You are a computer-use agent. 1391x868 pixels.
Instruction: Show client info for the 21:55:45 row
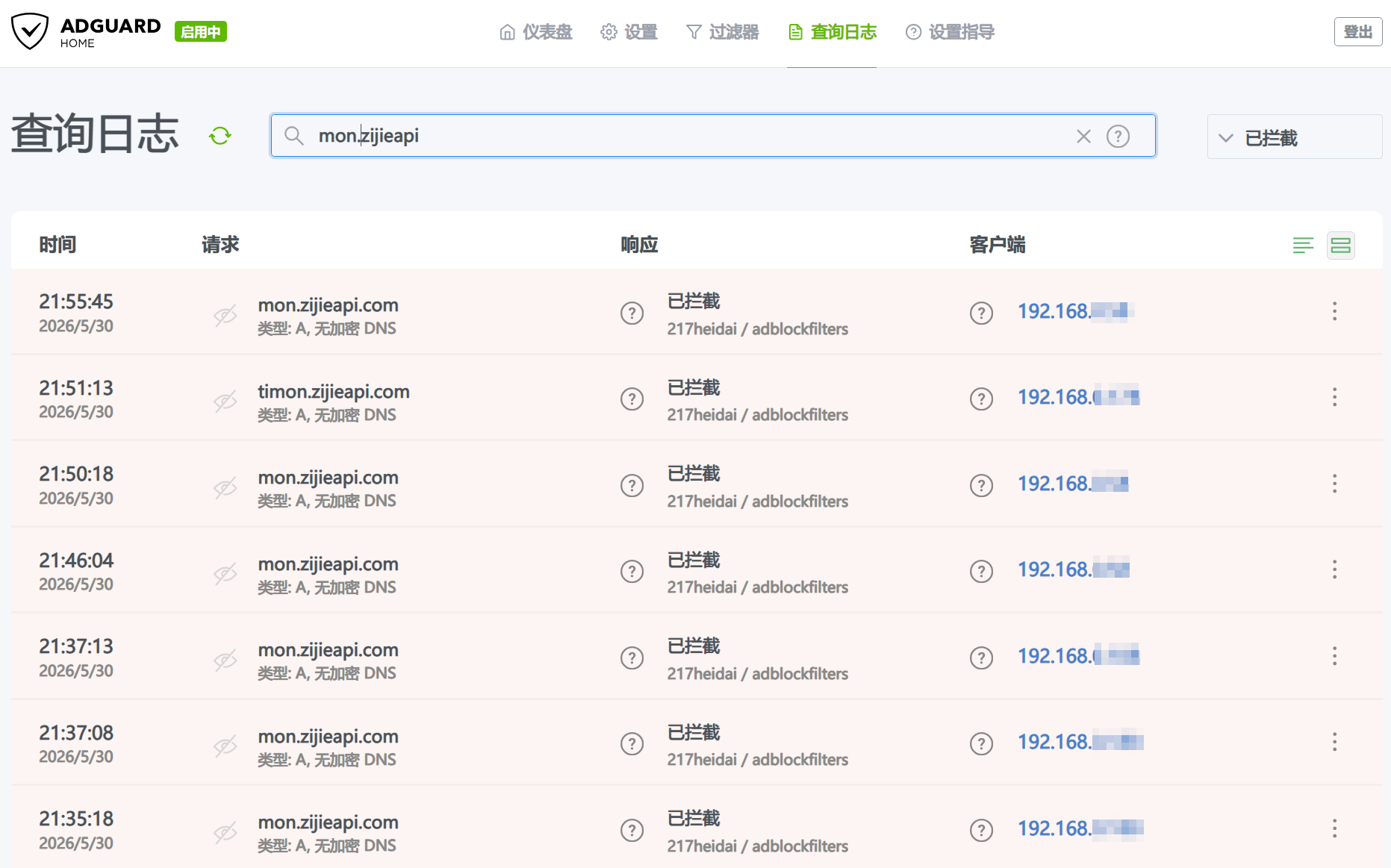[x=981, y=313]
